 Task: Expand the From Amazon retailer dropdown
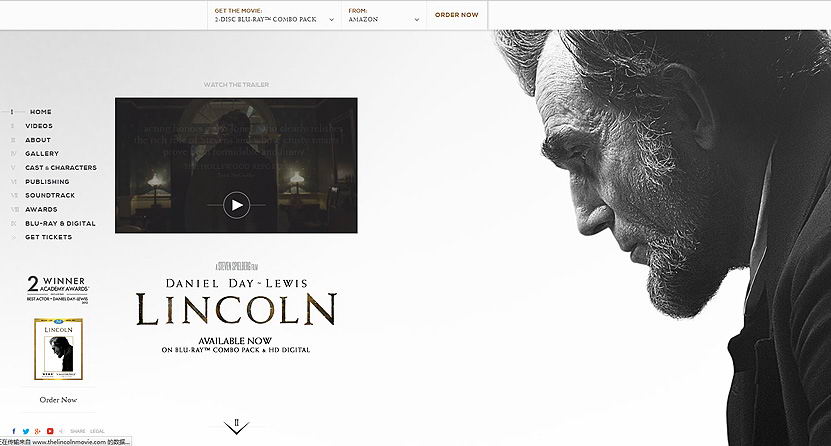coord(384,15)
